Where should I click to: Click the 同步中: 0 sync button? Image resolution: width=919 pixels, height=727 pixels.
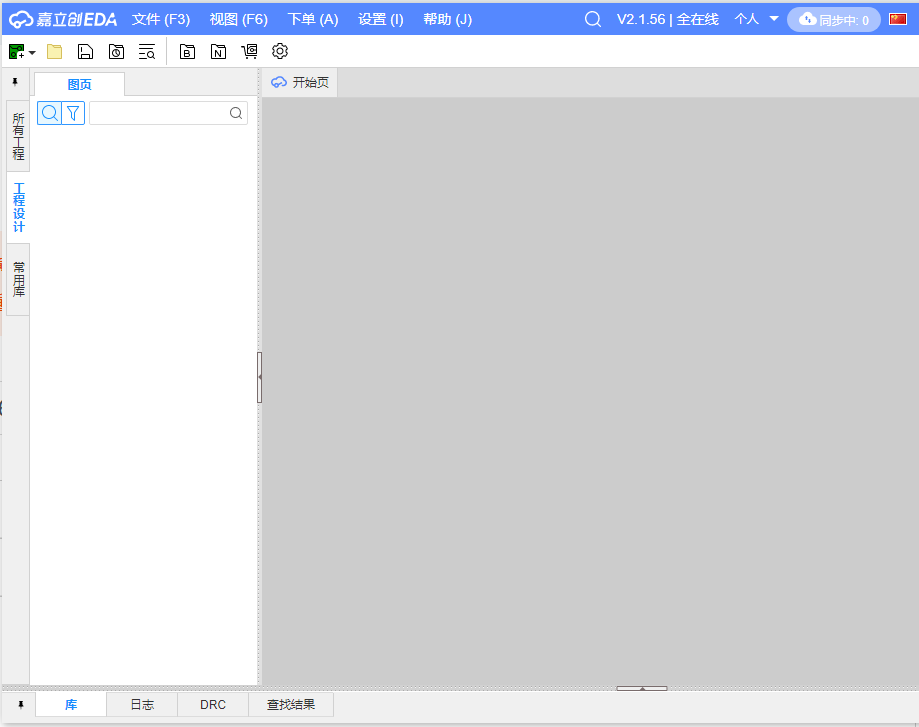click(x=833, y=19)
